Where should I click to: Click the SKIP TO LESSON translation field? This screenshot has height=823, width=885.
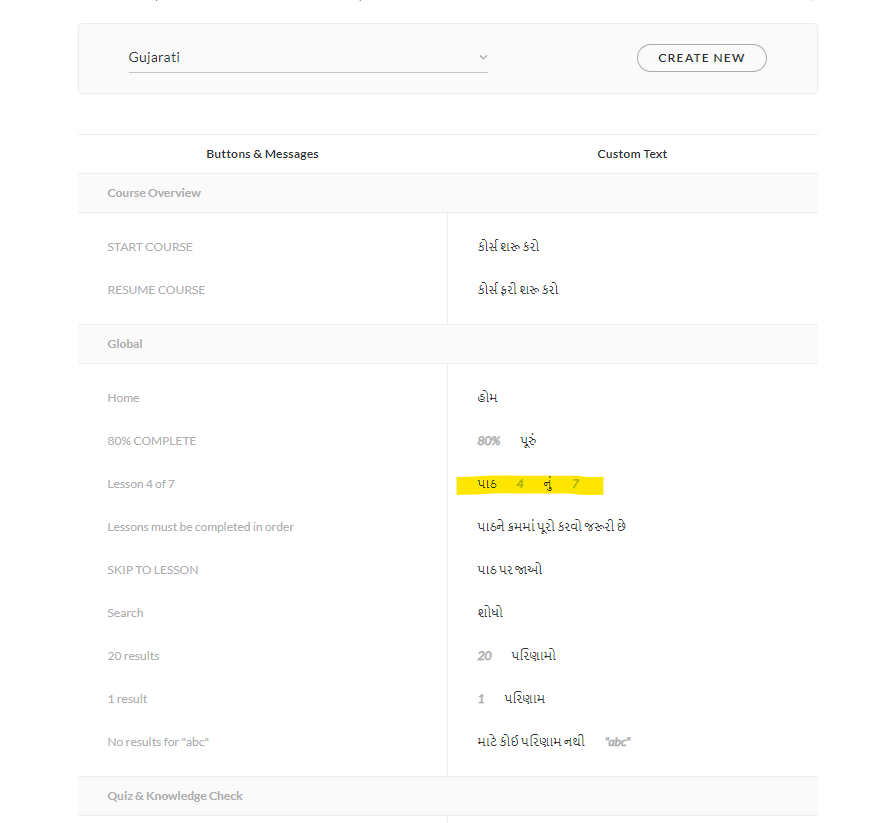510,570
